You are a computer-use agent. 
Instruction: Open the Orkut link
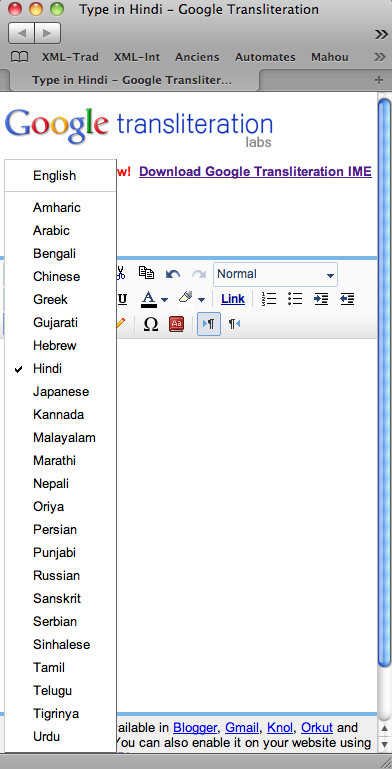click(317, 727)
